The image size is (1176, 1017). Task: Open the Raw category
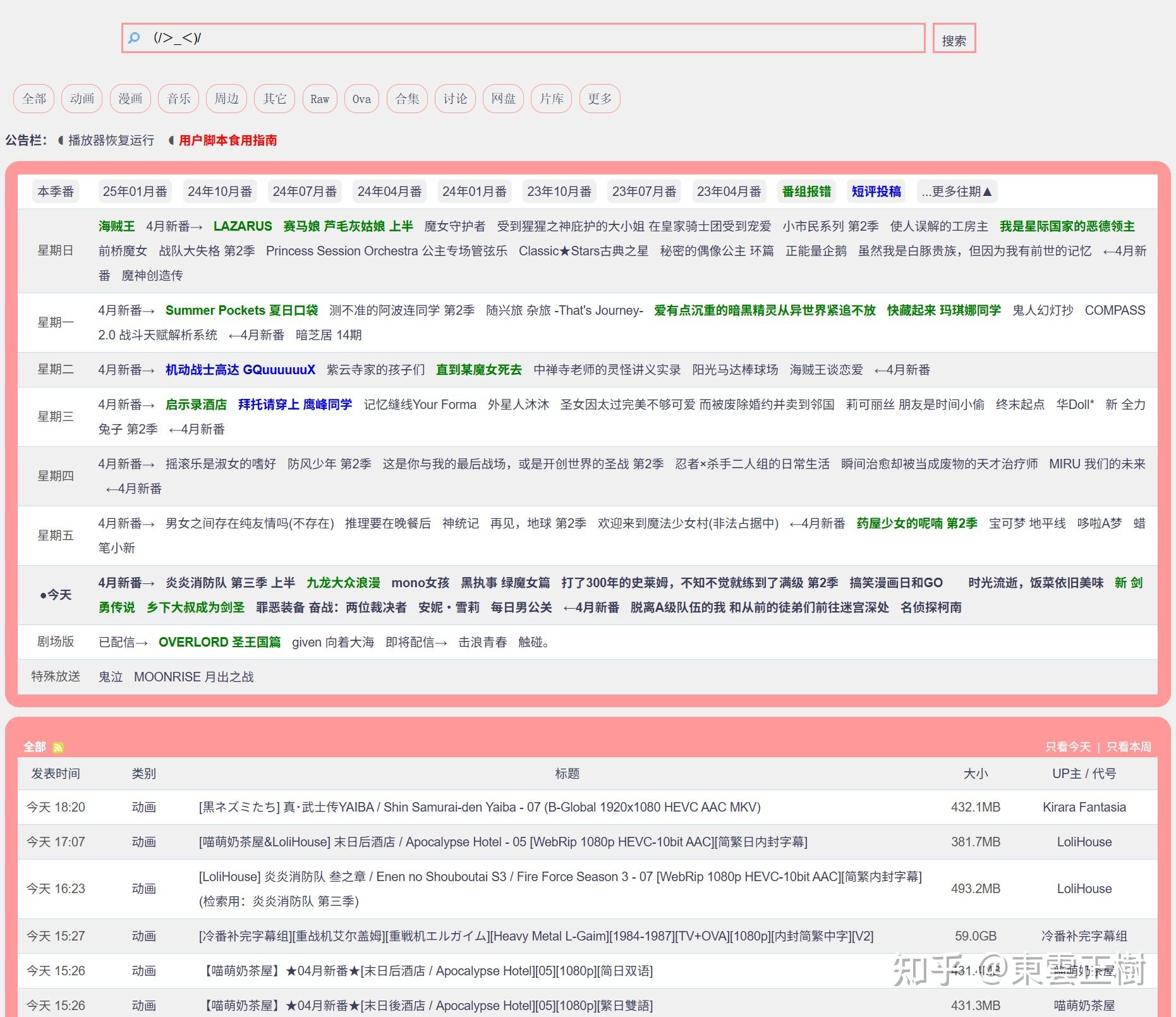(x=320, y=99)
